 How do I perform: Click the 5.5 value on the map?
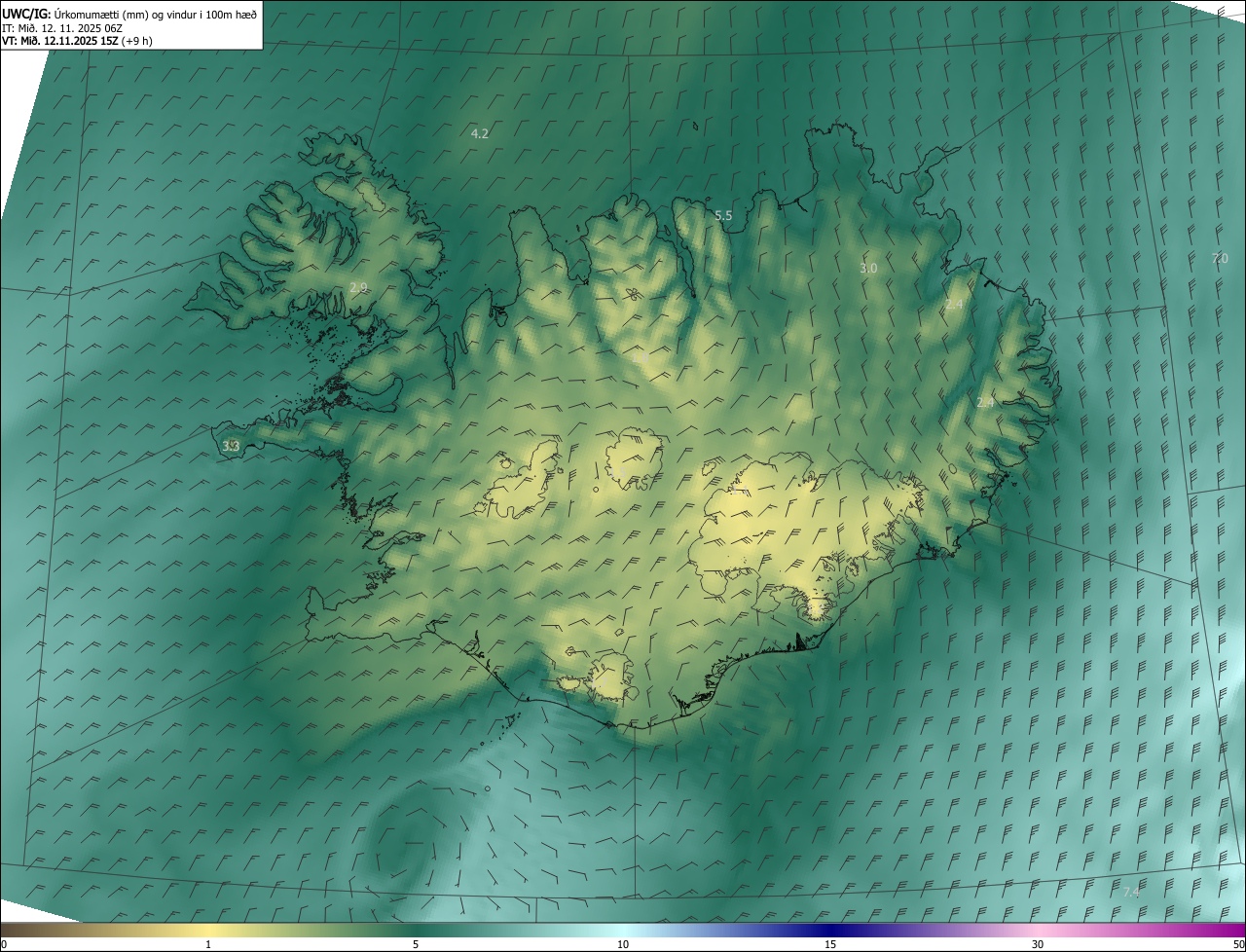[x=723, y=216]
